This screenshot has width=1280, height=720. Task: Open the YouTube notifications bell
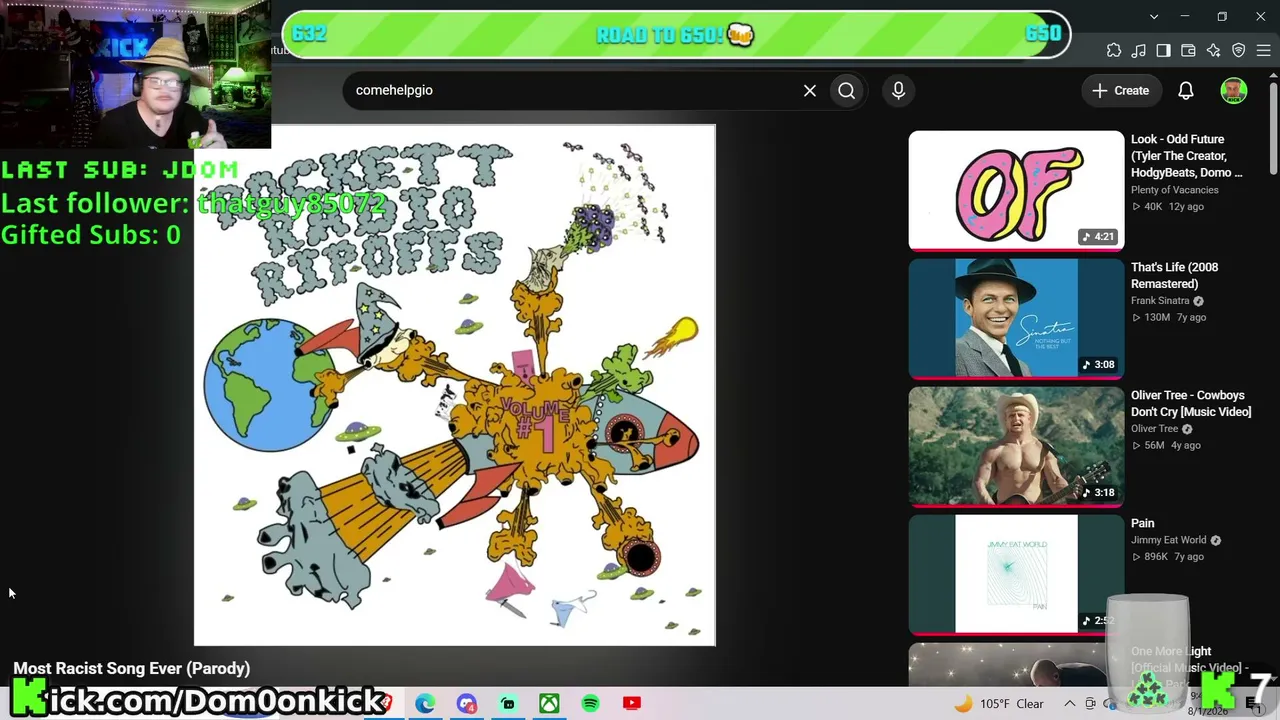point(1186,90)
